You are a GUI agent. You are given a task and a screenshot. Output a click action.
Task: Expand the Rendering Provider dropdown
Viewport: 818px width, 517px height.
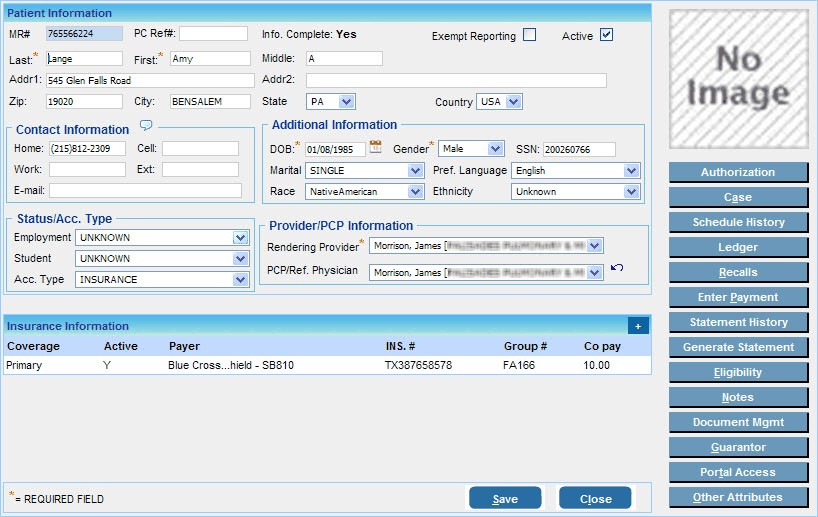595,245
